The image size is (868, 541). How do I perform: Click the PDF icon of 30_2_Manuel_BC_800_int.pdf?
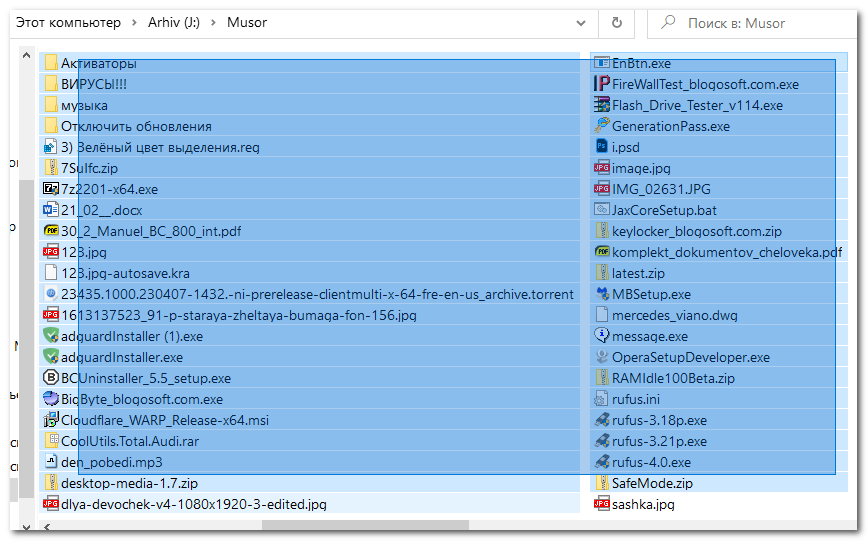coord(51,231)
